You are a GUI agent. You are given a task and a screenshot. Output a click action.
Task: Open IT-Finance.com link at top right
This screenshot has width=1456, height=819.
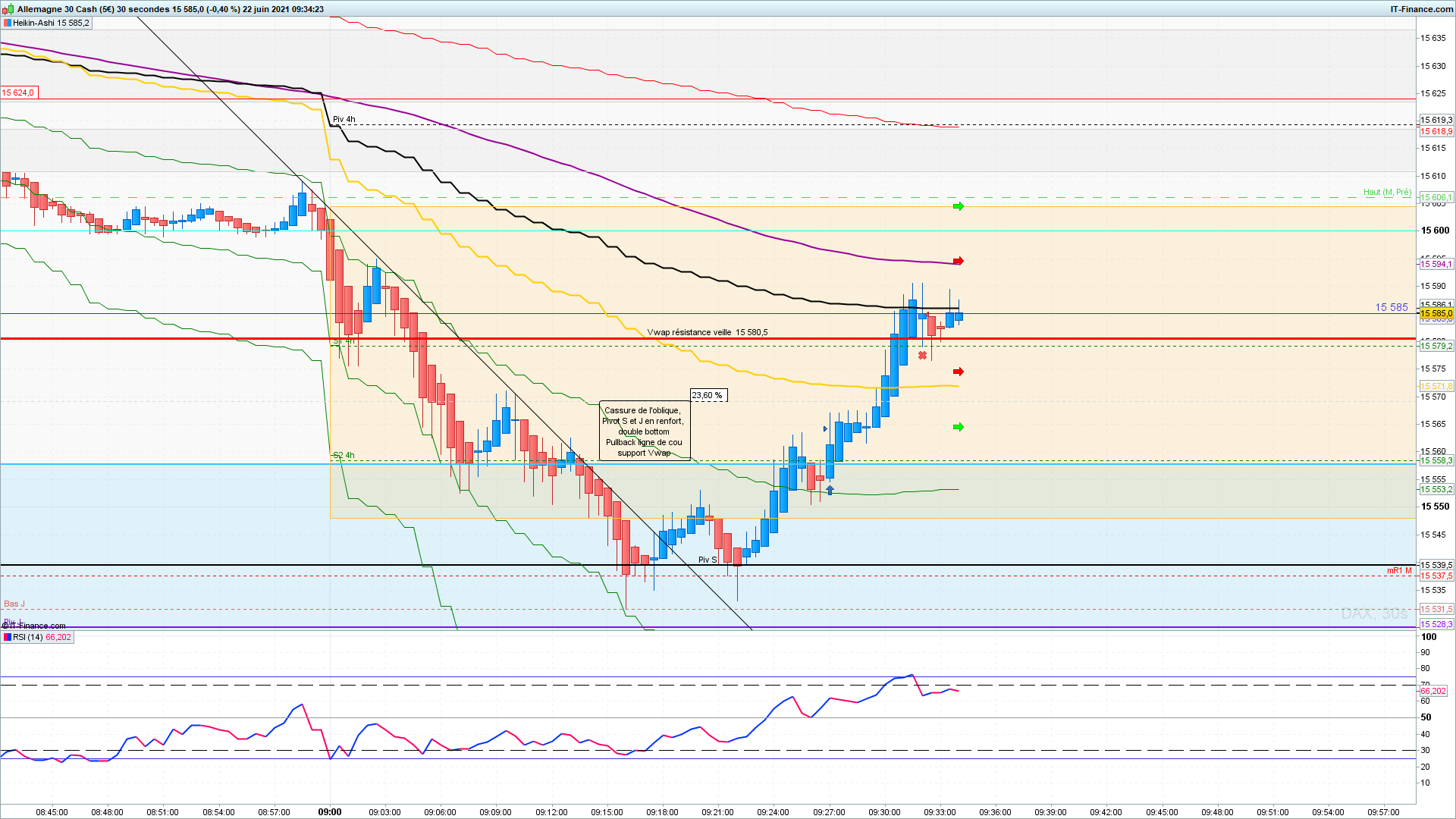[1421, 9]
